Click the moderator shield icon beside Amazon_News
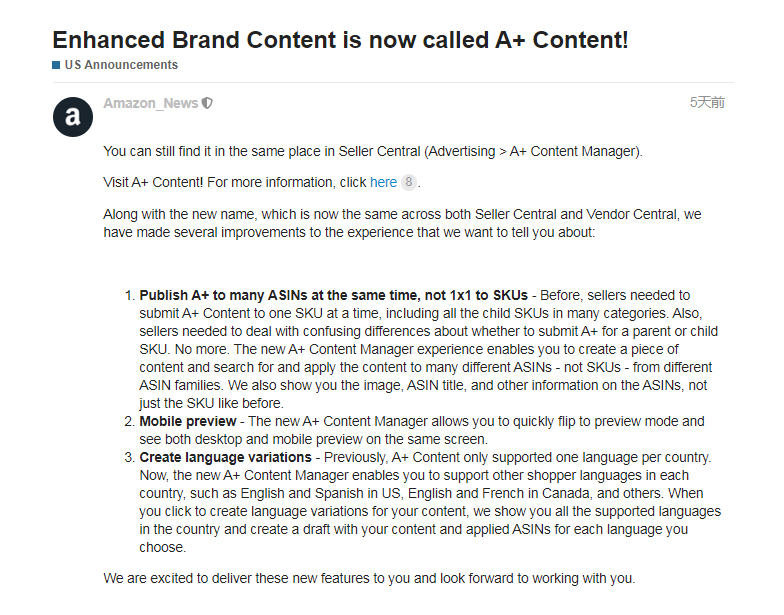Viewport: 784px width, 615px height. 207,104
